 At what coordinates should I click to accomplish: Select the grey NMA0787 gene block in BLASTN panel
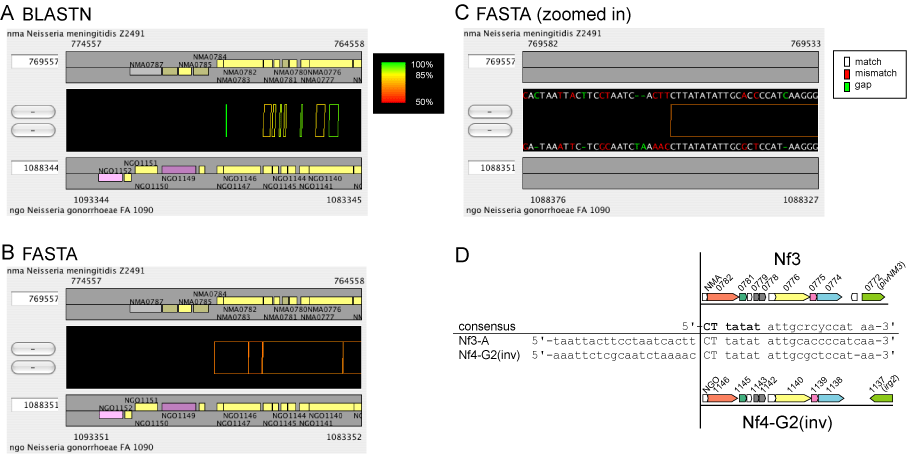click(145, 72)
